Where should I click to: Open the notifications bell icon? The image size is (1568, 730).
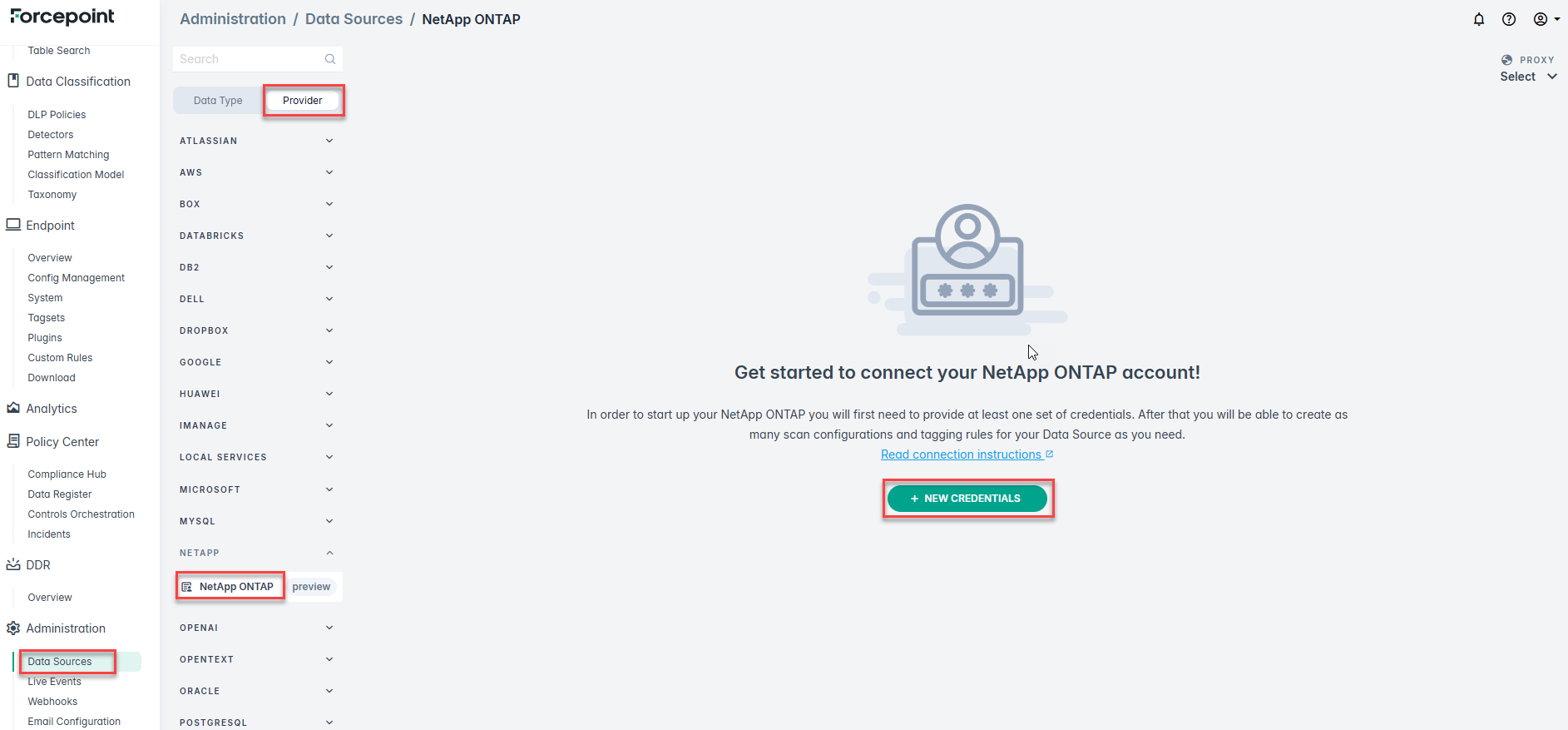(x=1479, y=19)
